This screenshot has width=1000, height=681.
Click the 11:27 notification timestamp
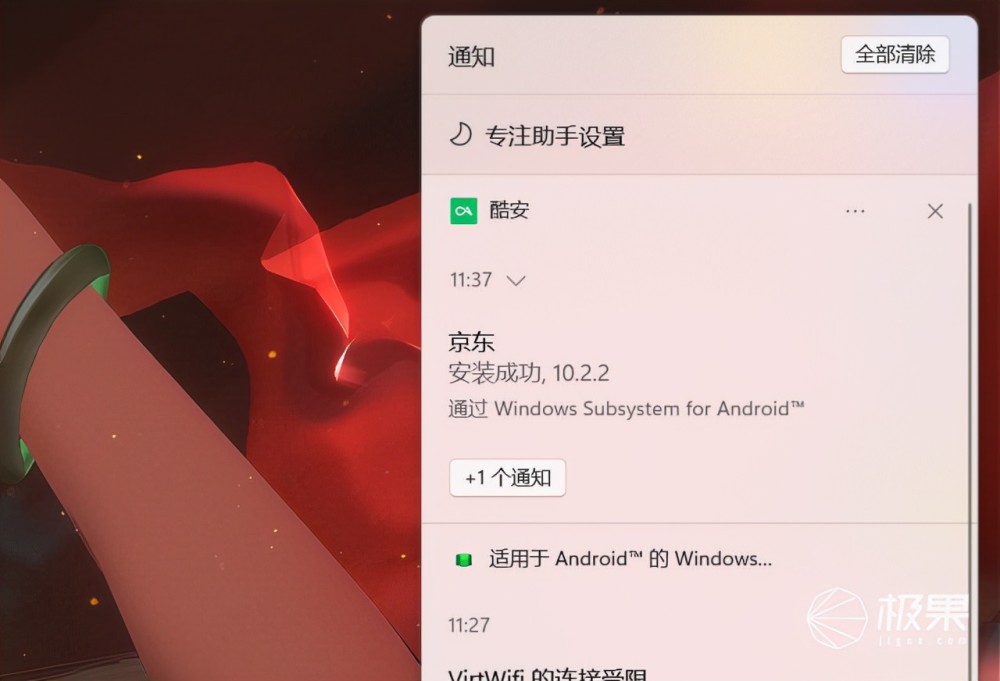pyautogui.click(x=469, y=625)
